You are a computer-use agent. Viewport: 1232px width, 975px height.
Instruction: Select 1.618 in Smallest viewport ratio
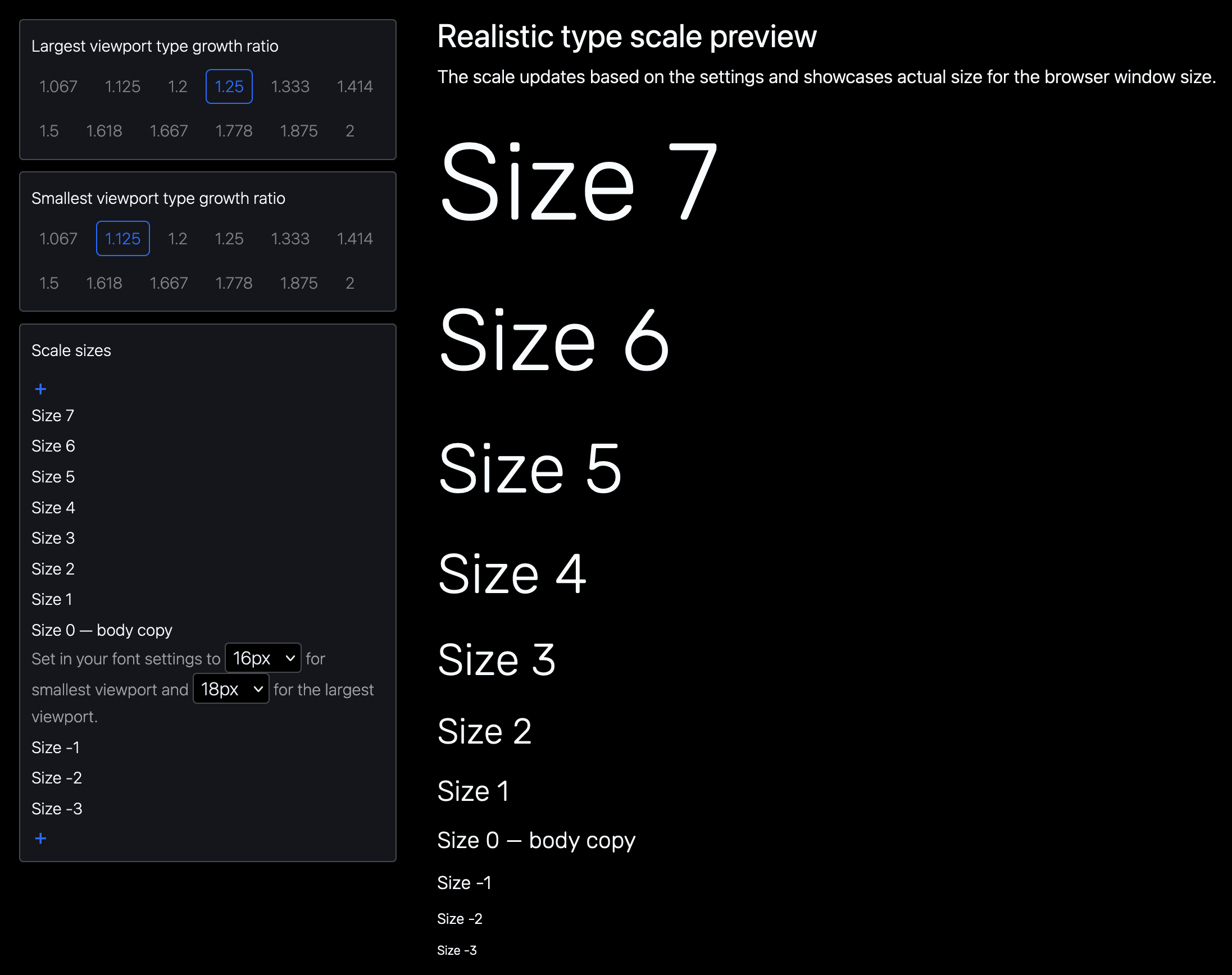104,283
